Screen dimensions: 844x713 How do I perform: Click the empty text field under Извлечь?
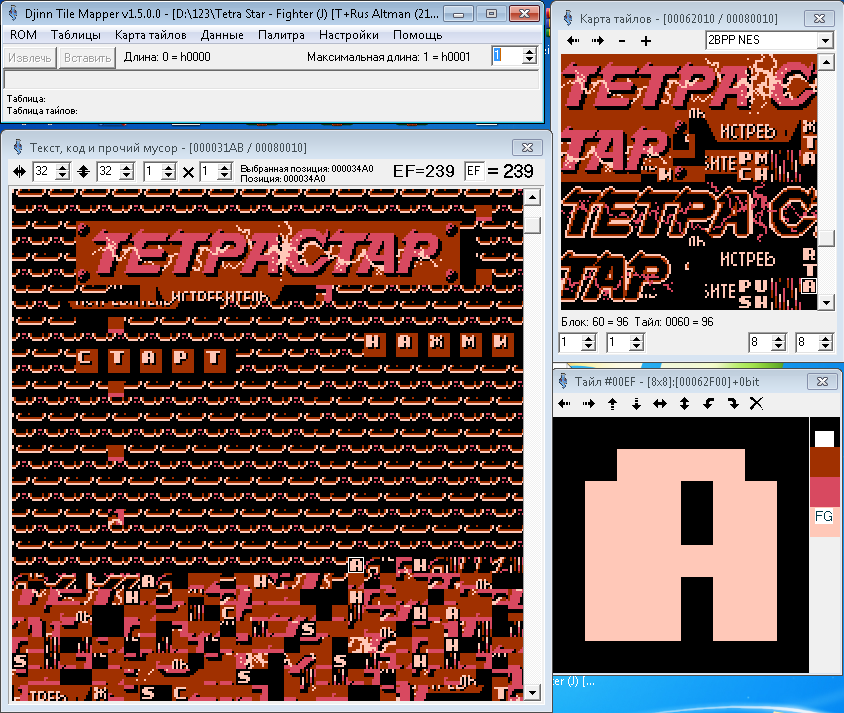point(272,80)
